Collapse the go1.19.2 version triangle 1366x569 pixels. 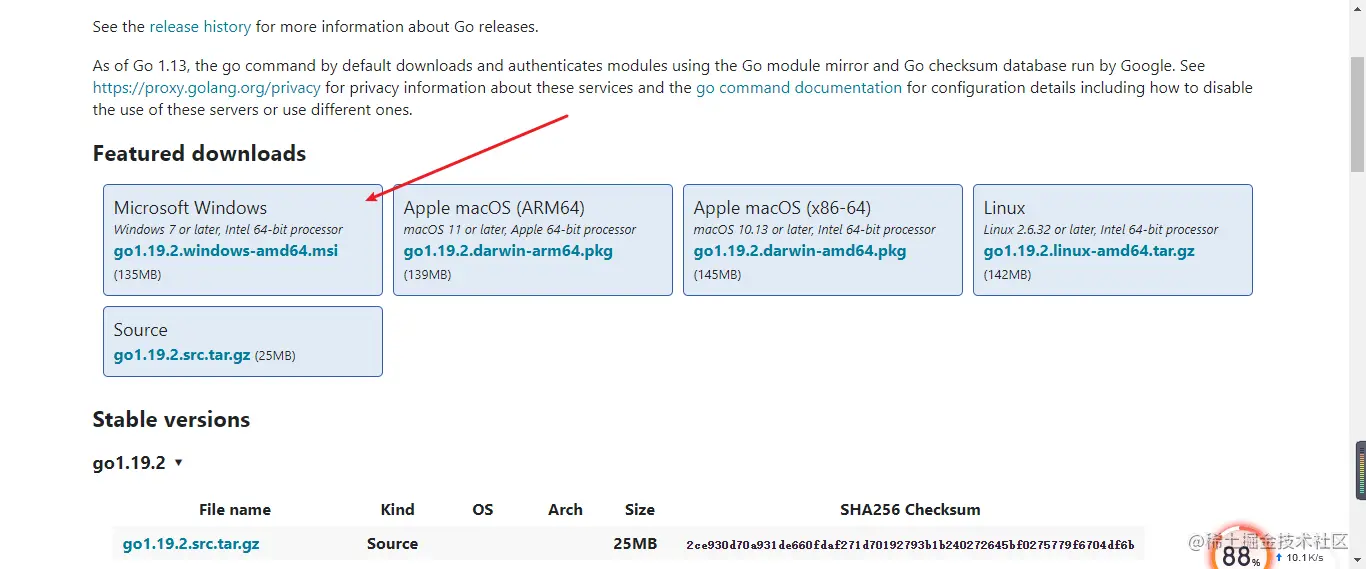178,463
